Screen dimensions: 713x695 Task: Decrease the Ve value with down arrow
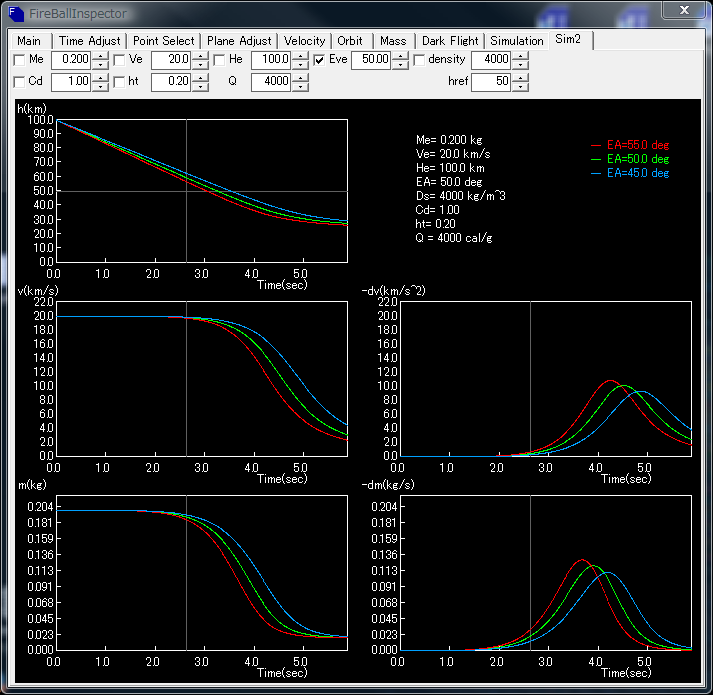[x=199, y=65]
